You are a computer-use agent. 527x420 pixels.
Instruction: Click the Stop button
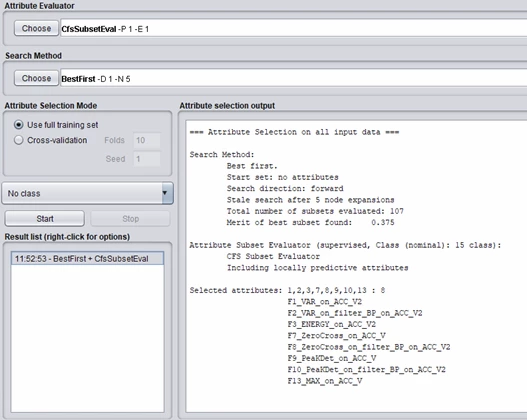click(x=130, y=219)
